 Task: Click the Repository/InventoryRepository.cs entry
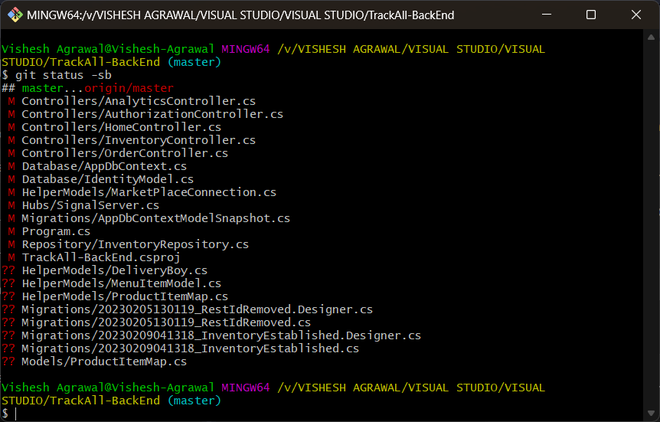click(x=135, y=244)
